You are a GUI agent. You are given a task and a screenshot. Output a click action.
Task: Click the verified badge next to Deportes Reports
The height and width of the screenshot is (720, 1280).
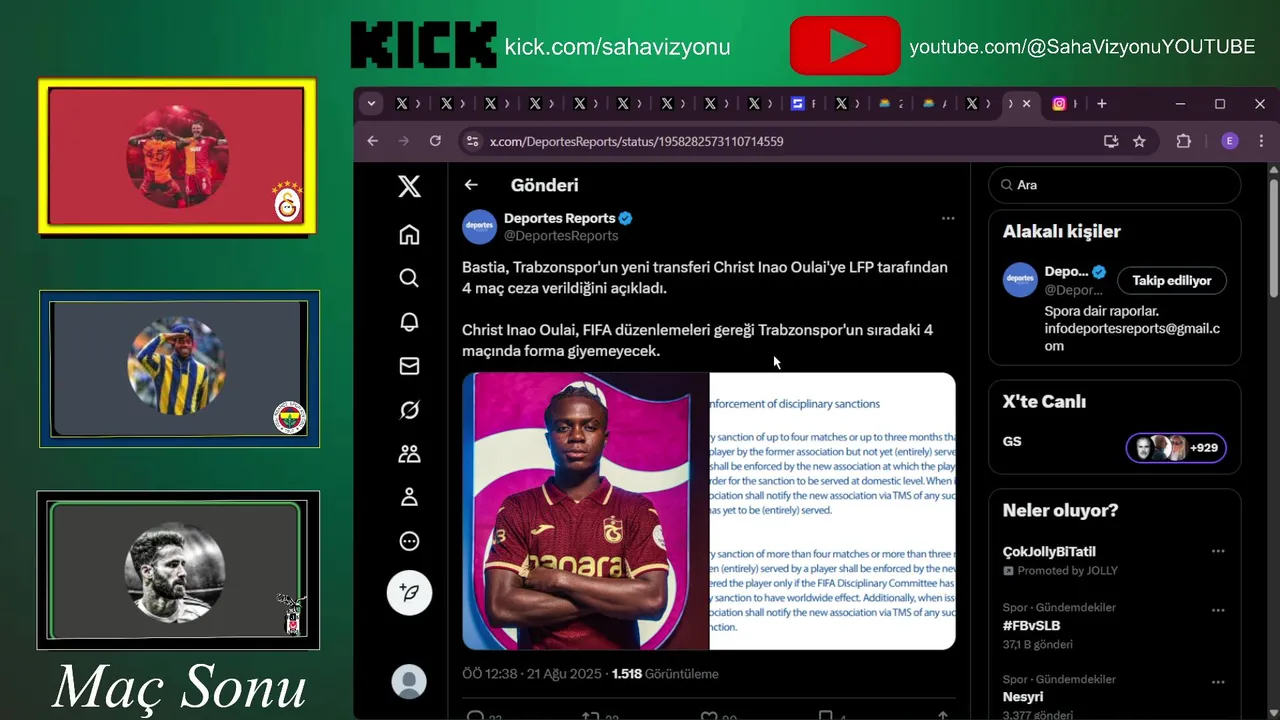[626, 218]
